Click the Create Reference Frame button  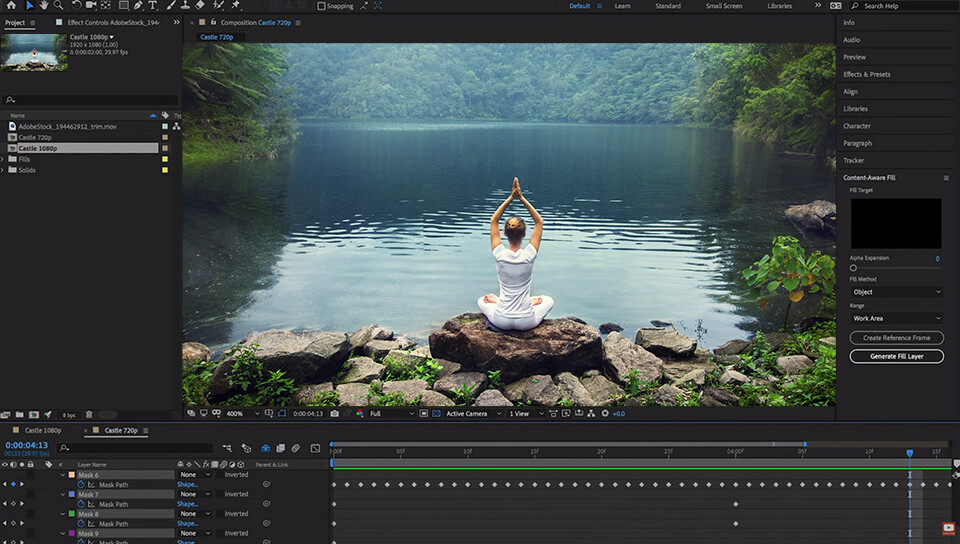[x=896, y=338]
